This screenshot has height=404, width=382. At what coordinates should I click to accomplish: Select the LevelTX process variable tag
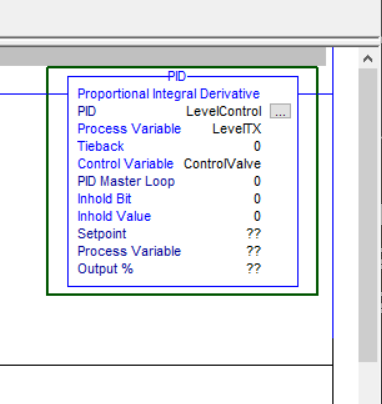tap(237, 129)
